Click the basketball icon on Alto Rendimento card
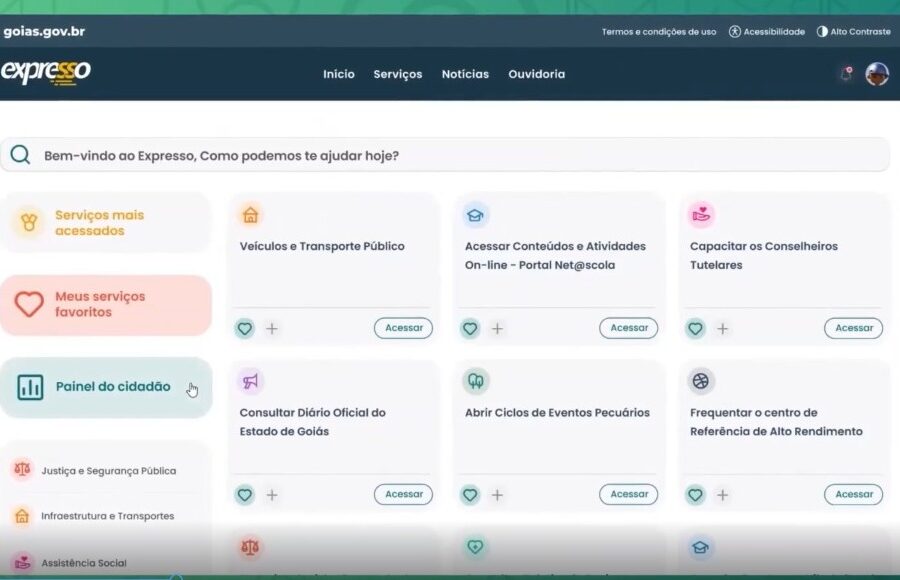Image resolution: width=900 pixels, height=580 pixels. pos(701,381)
